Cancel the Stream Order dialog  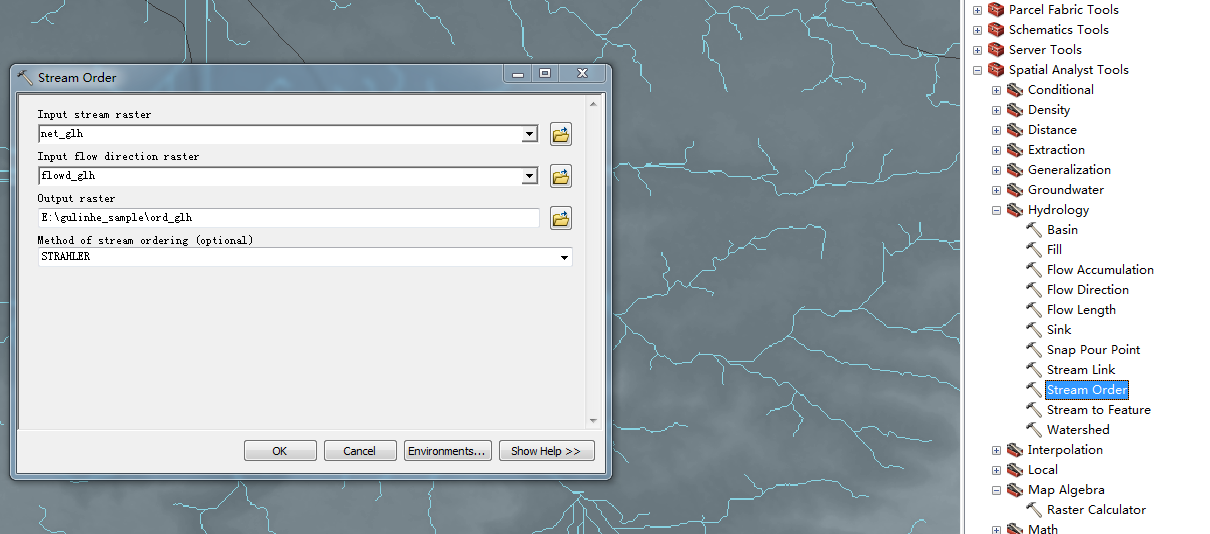[x=360, y=451]
